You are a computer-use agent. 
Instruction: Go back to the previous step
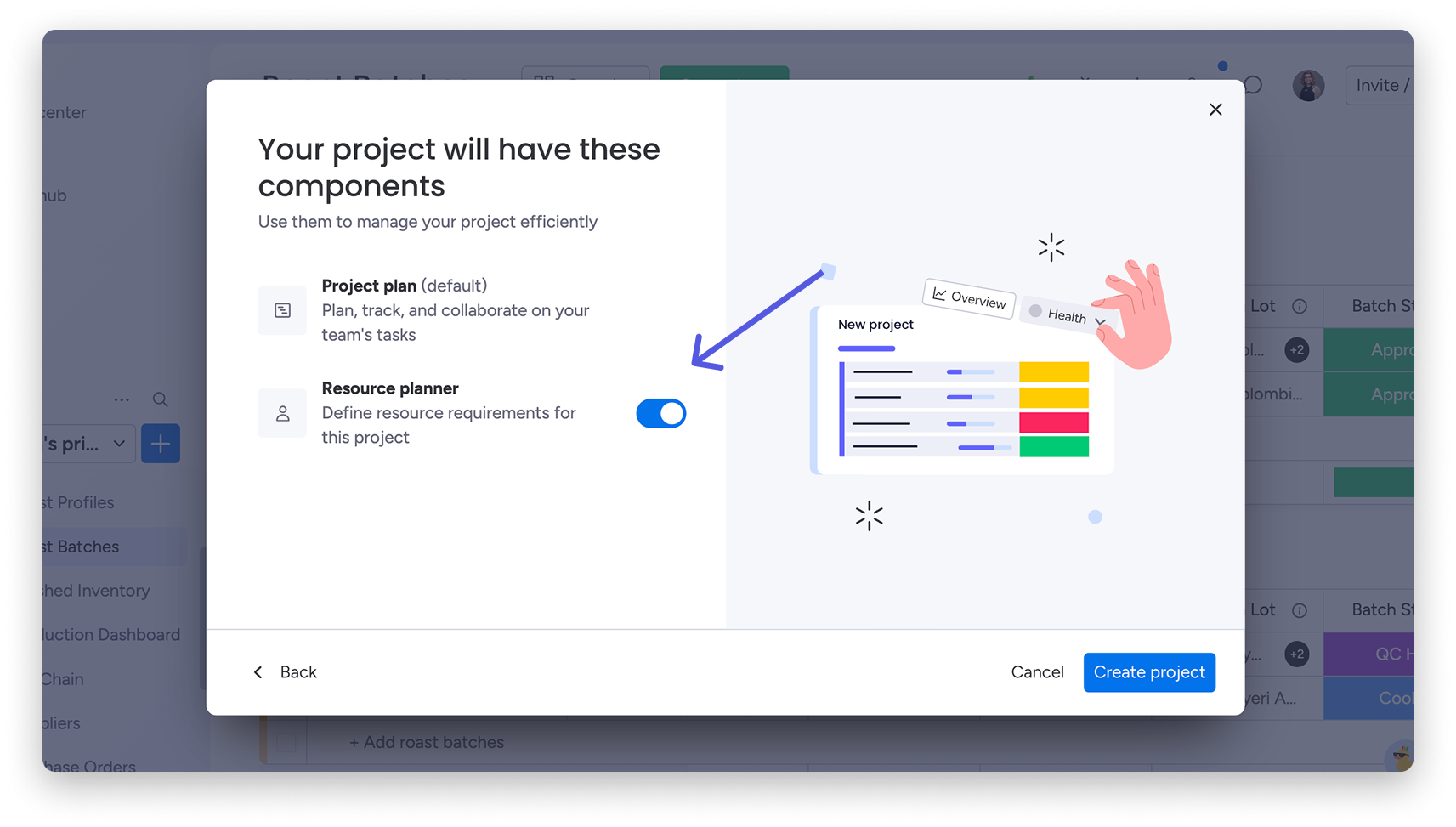tap(285, 672)
